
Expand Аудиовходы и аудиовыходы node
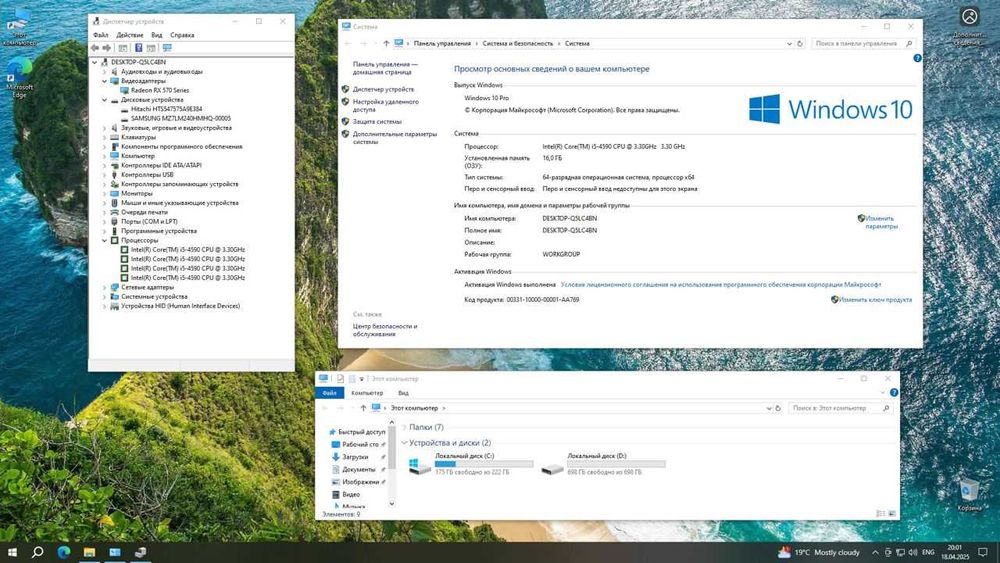(x=105, y=72)
